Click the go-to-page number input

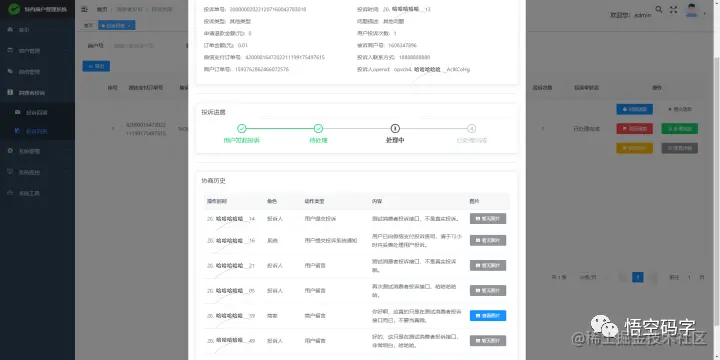pyautogui.click(x=689, y=277)
